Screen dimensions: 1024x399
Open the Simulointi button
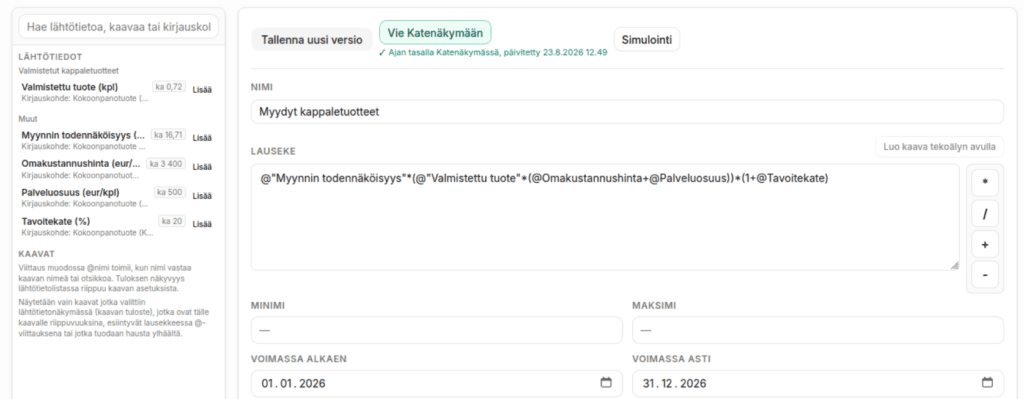(x=647, y=40)
